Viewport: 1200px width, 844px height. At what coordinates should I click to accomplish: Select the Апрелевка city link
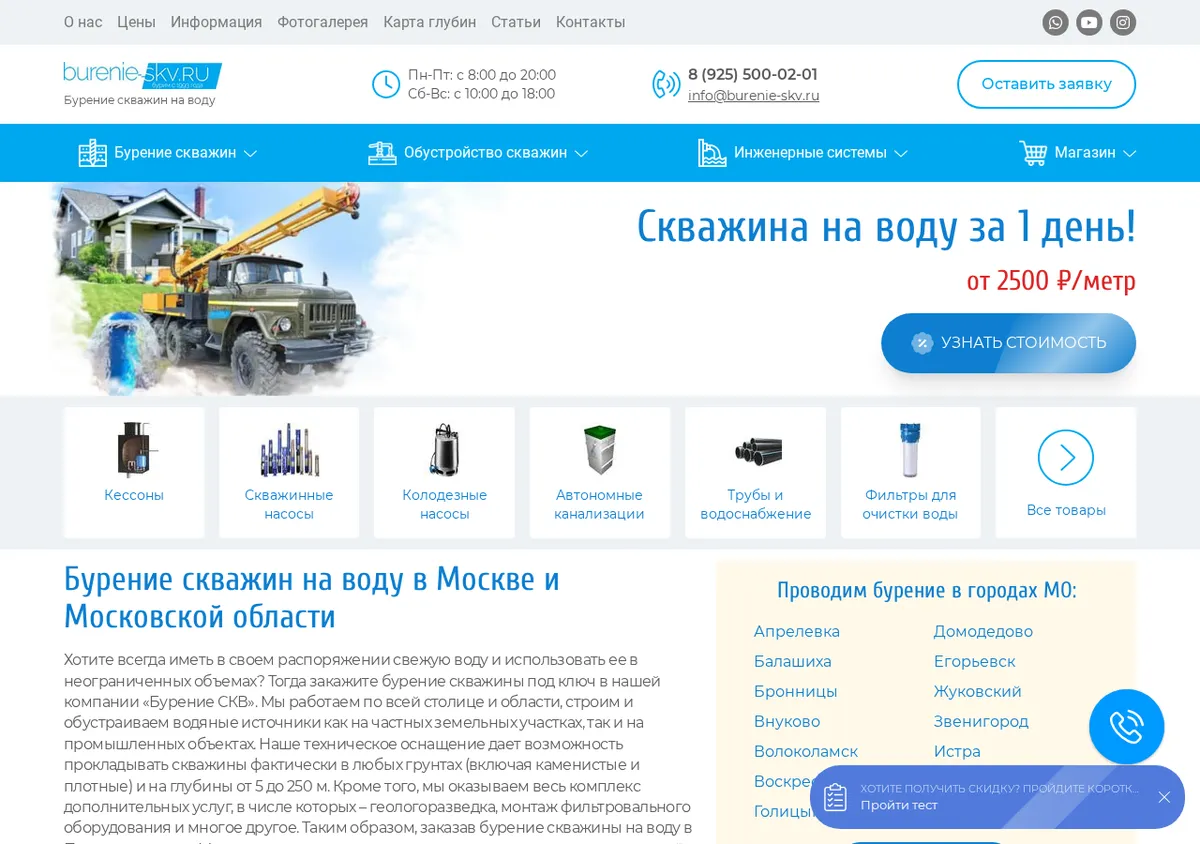pyautogui.click(x=797, y=632)
